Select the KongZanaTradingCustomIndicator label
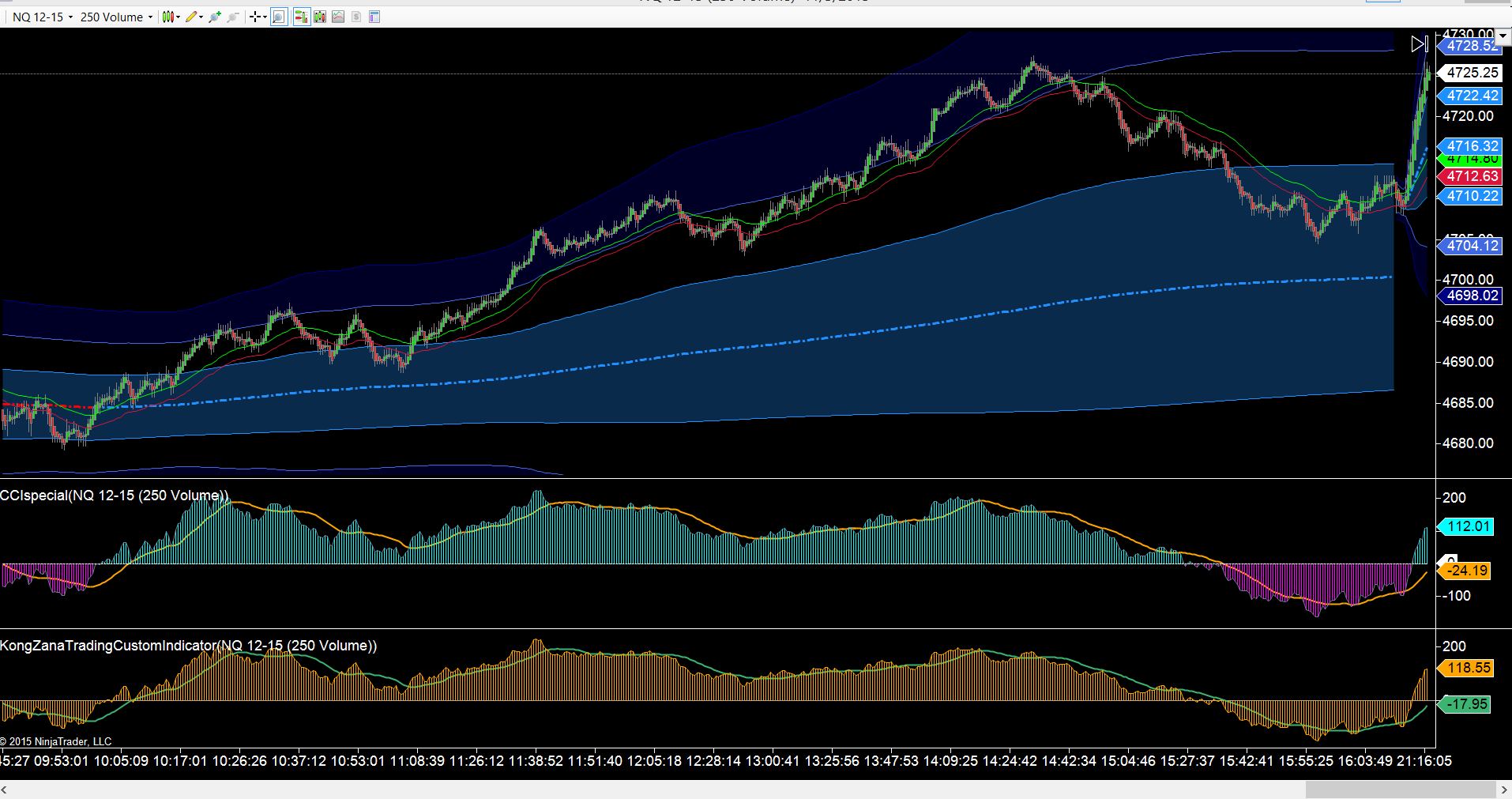Image resolution: width=1512 pixels, height=799 pixels. (189, 646)
